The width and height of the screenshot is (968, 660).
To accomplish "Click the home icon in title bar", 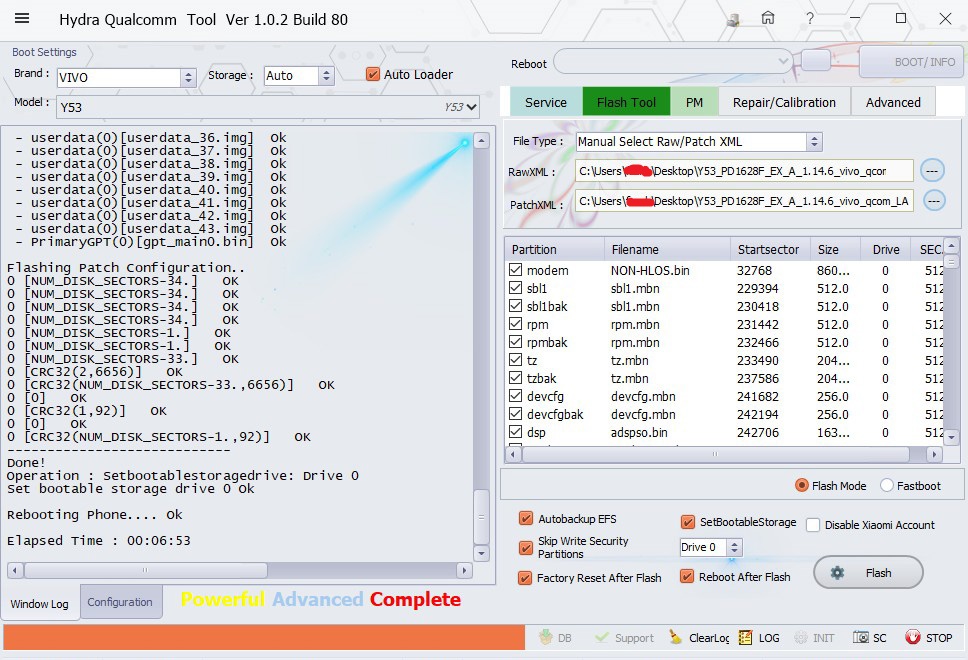I will point(767,18).
